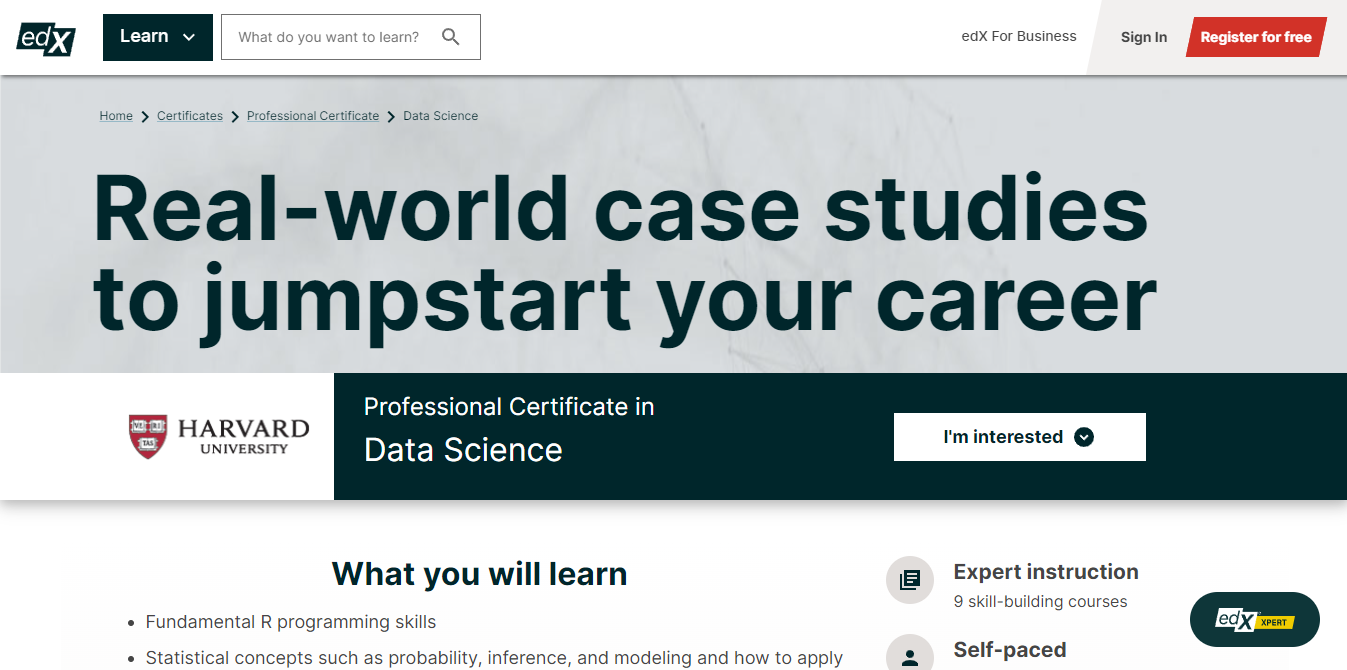Image resolution: width=1347 pixels, height=670 pixels.
Task: Click the search magnifier icon
Action: click(x=451, y=37)
